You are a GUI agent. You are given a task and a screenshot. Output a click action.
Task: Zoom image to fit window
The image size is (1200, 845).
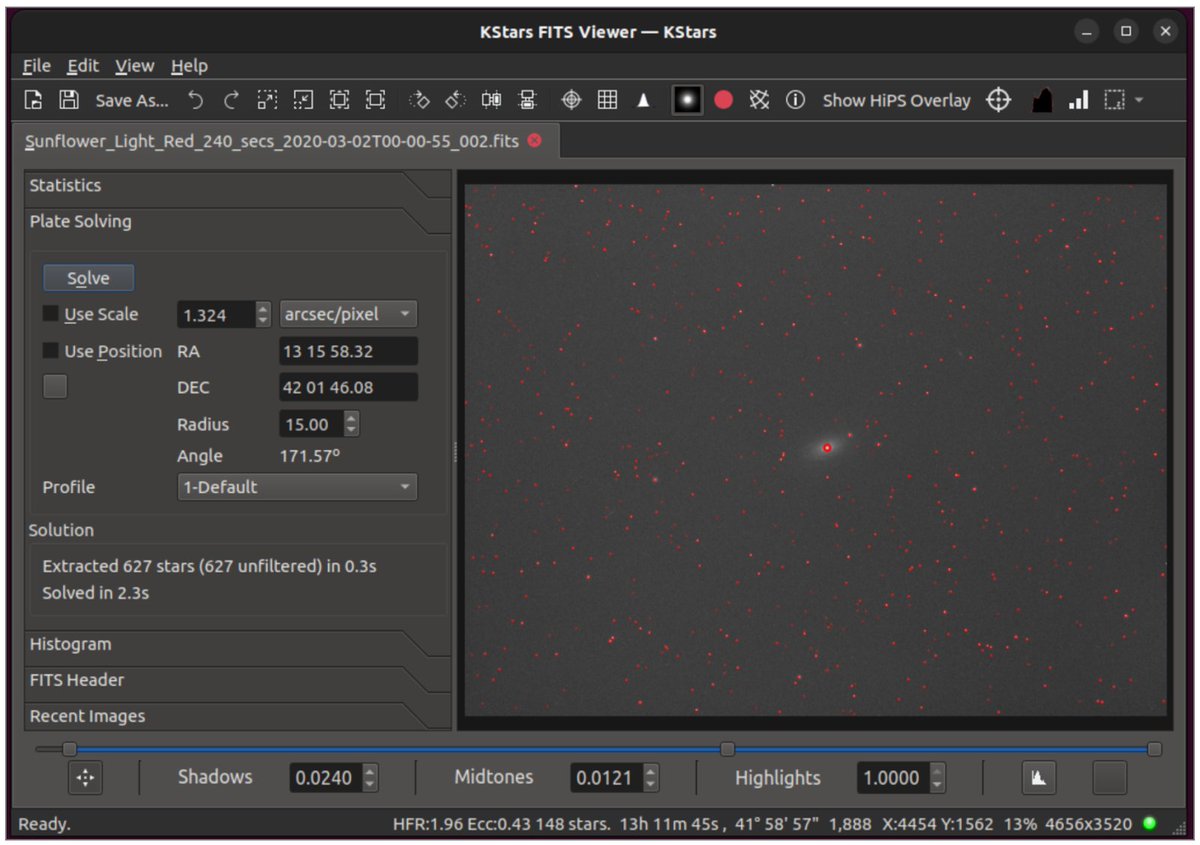375,100
